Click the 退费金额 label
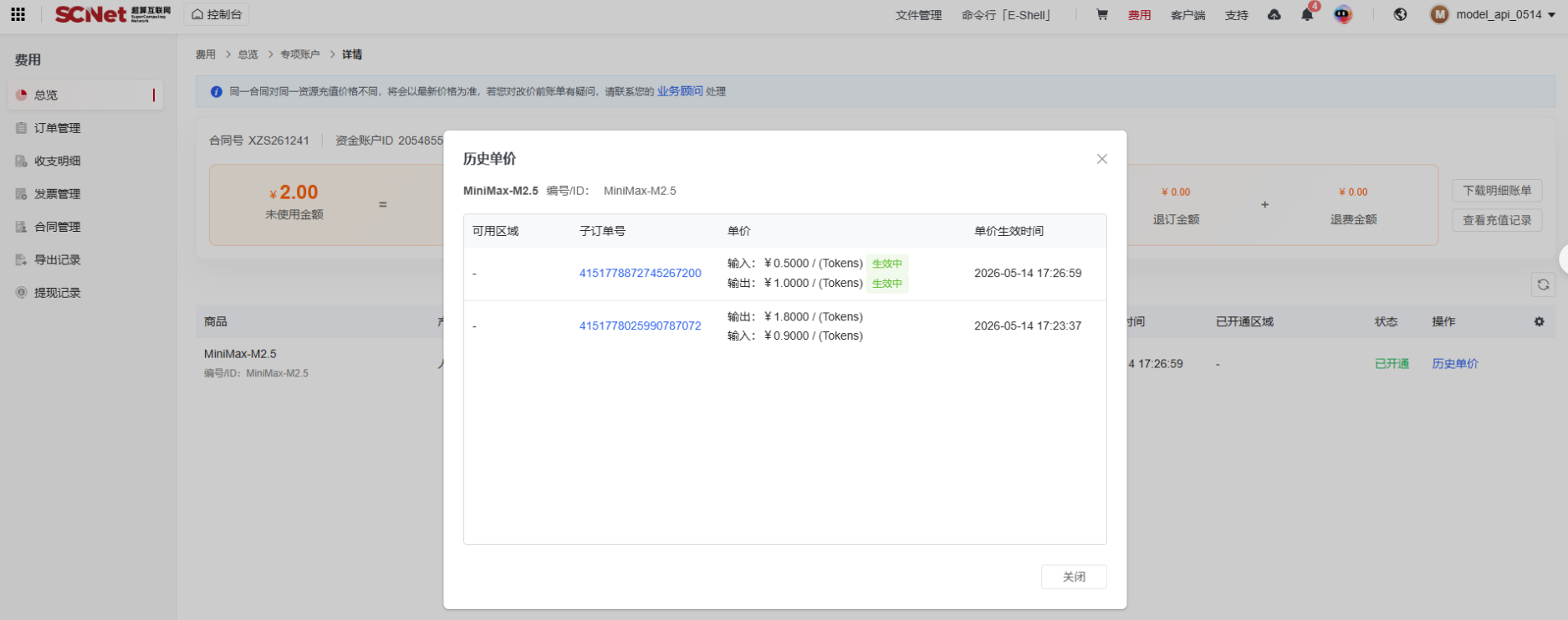Screen dimensions: 1568x620 pos(1353,219)
